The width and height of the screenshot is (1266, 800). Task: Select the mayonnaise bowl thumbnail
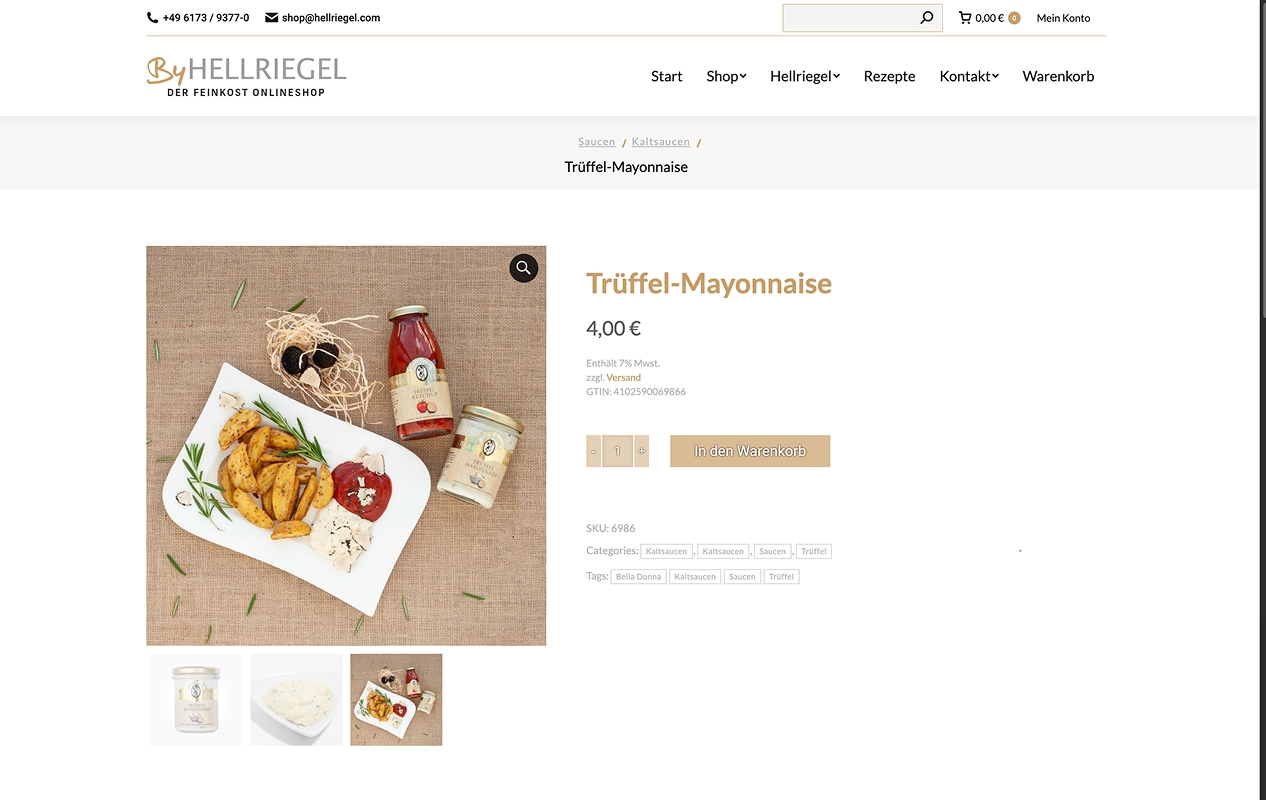coord(296,700)
